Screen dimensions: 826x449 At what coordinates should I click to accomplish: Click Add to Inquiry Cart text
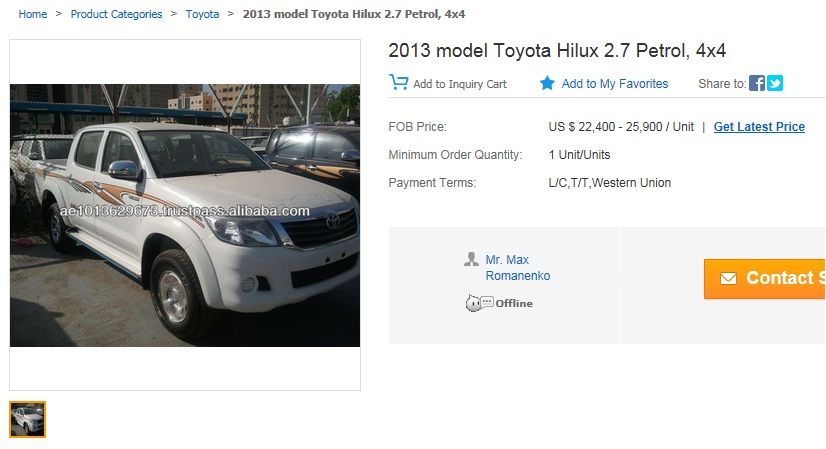click(x=460, y=84)
